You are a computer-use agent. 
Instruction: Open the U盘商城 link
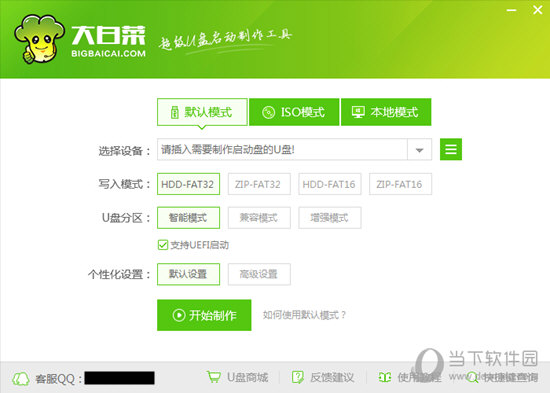247,378
